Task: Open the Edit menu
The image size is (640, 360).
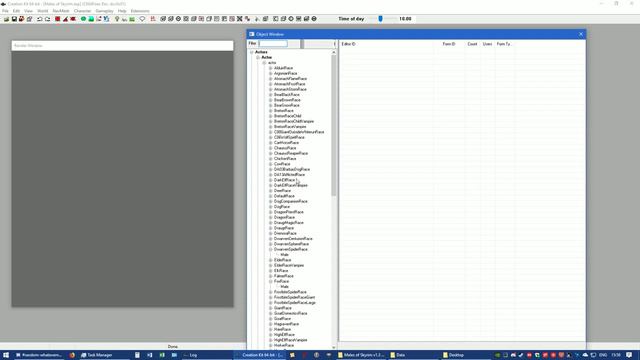Action: [x=16, y=11]
